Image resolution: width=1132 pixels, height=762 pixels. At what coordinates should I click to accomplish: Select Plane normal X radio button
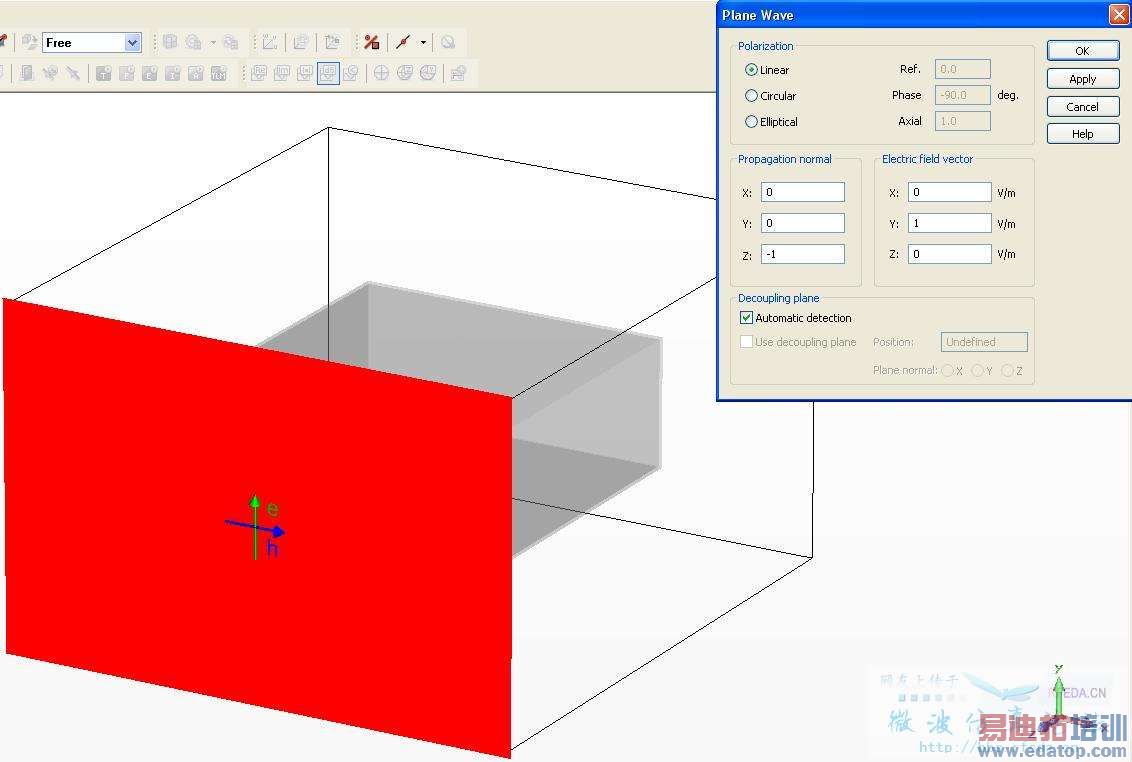(x=947, y=371)
